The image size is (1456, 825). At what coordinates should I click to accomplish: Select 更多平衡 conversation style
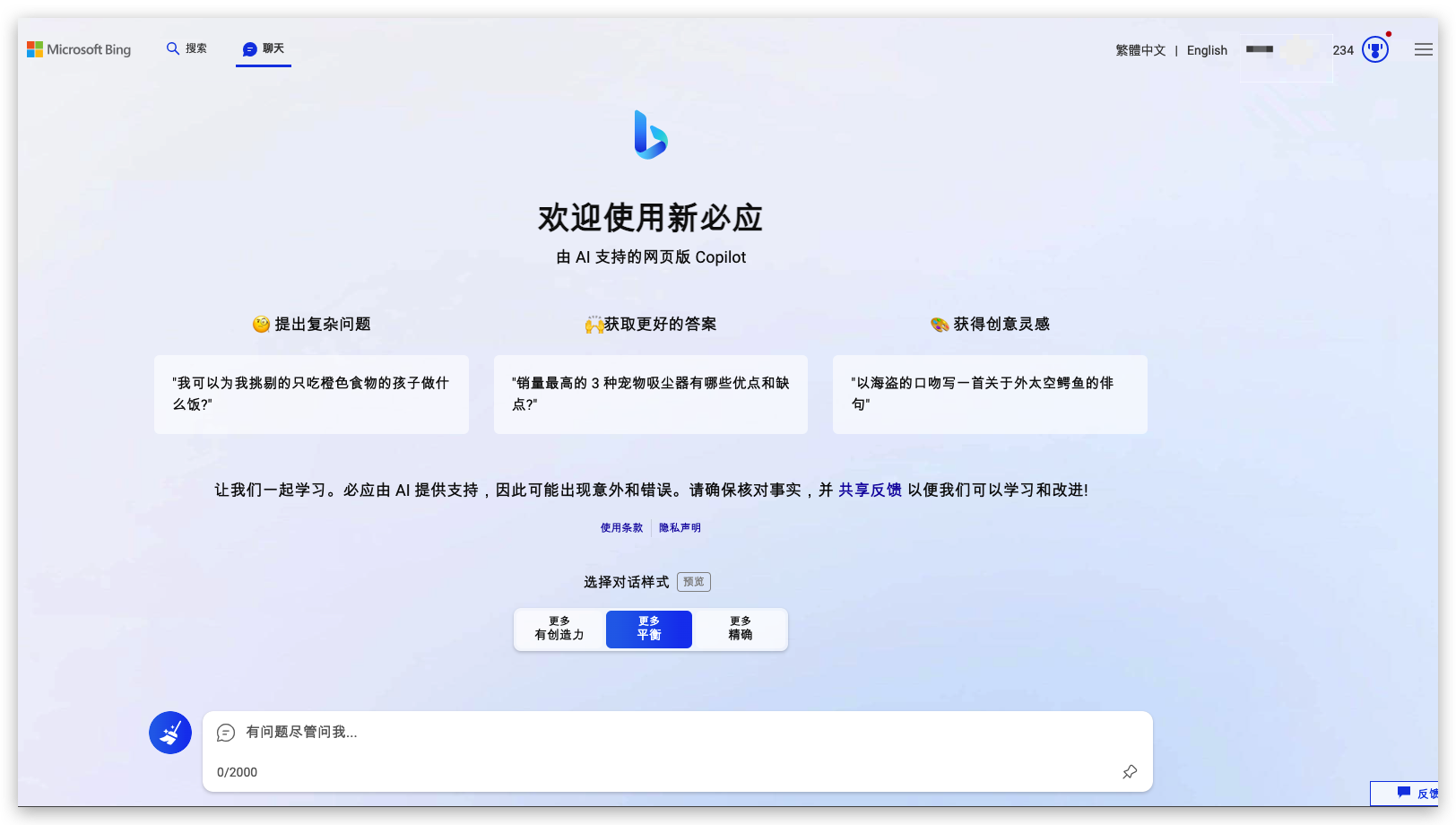click(649, 629)
